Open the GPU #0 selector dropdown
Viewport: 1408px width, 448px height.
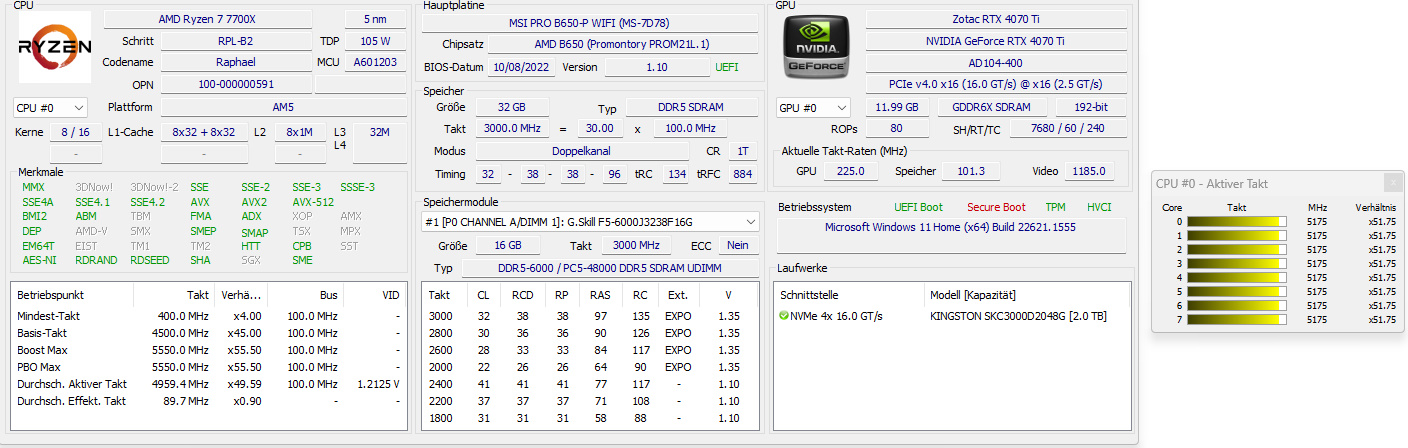(813, 107)
